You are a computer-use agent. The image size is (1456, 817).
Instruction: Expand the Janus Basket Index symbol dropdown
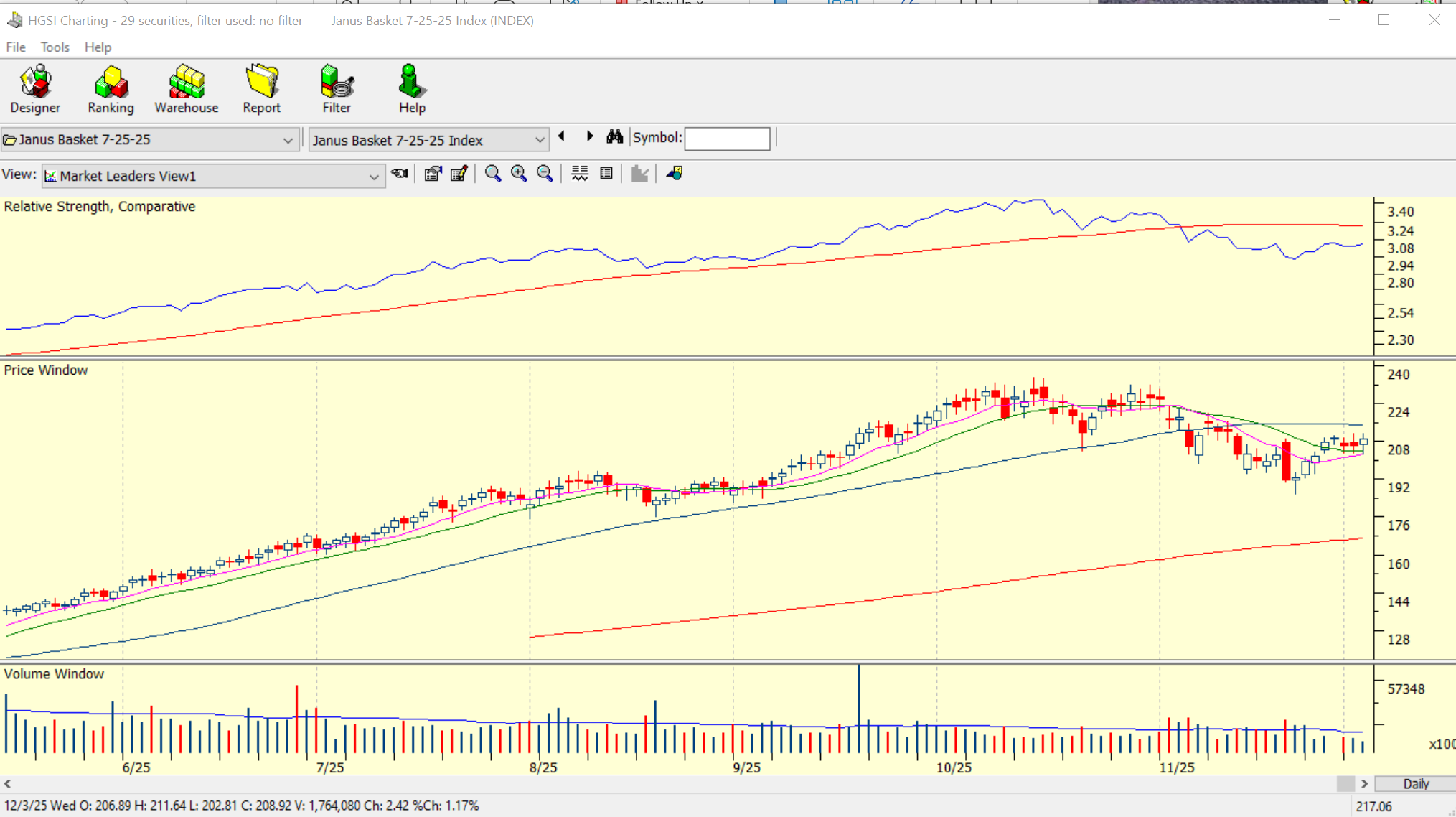[x=539, y=140]
